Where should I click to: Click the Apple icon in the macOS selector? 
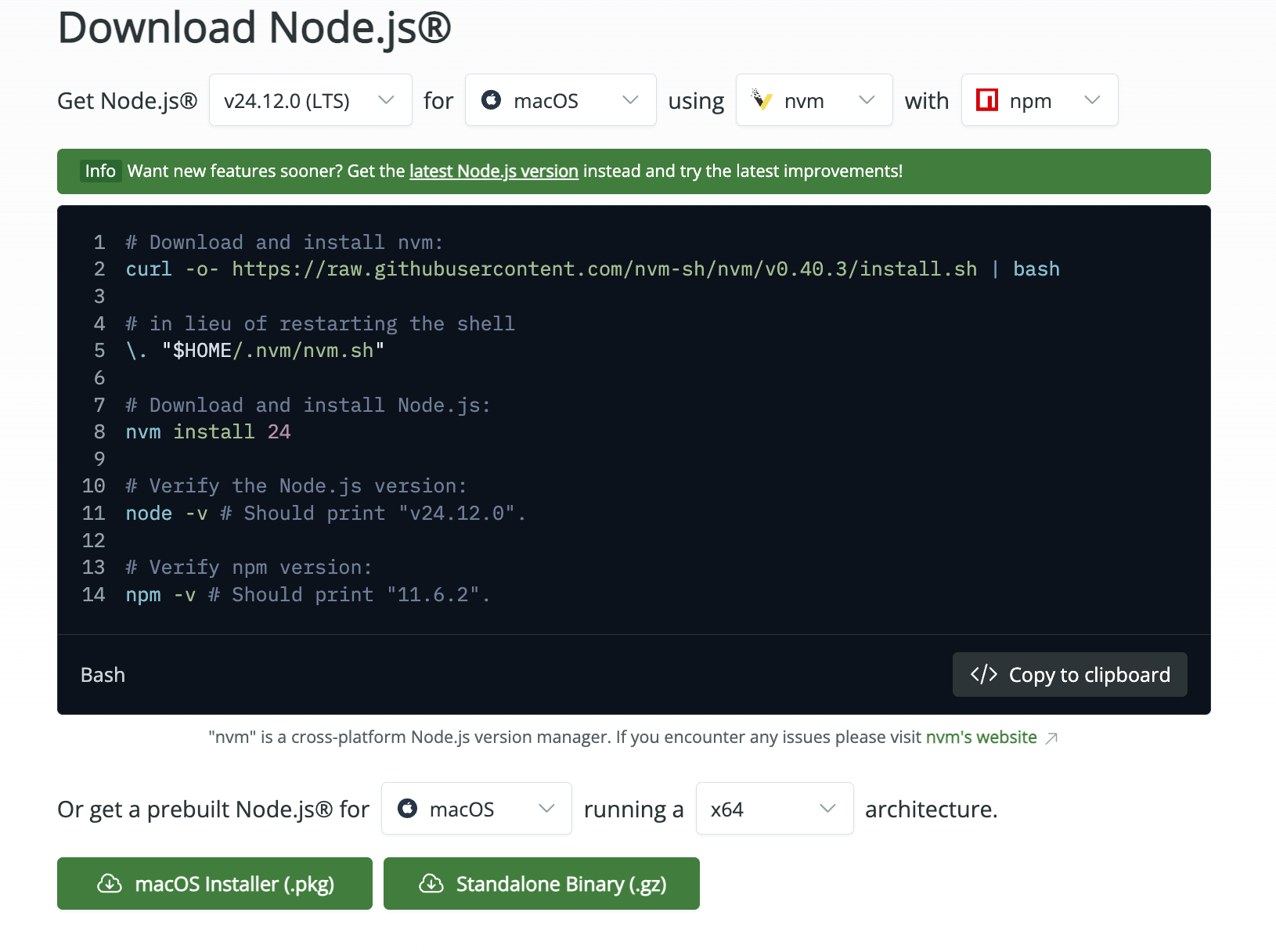tap(491, 100)
